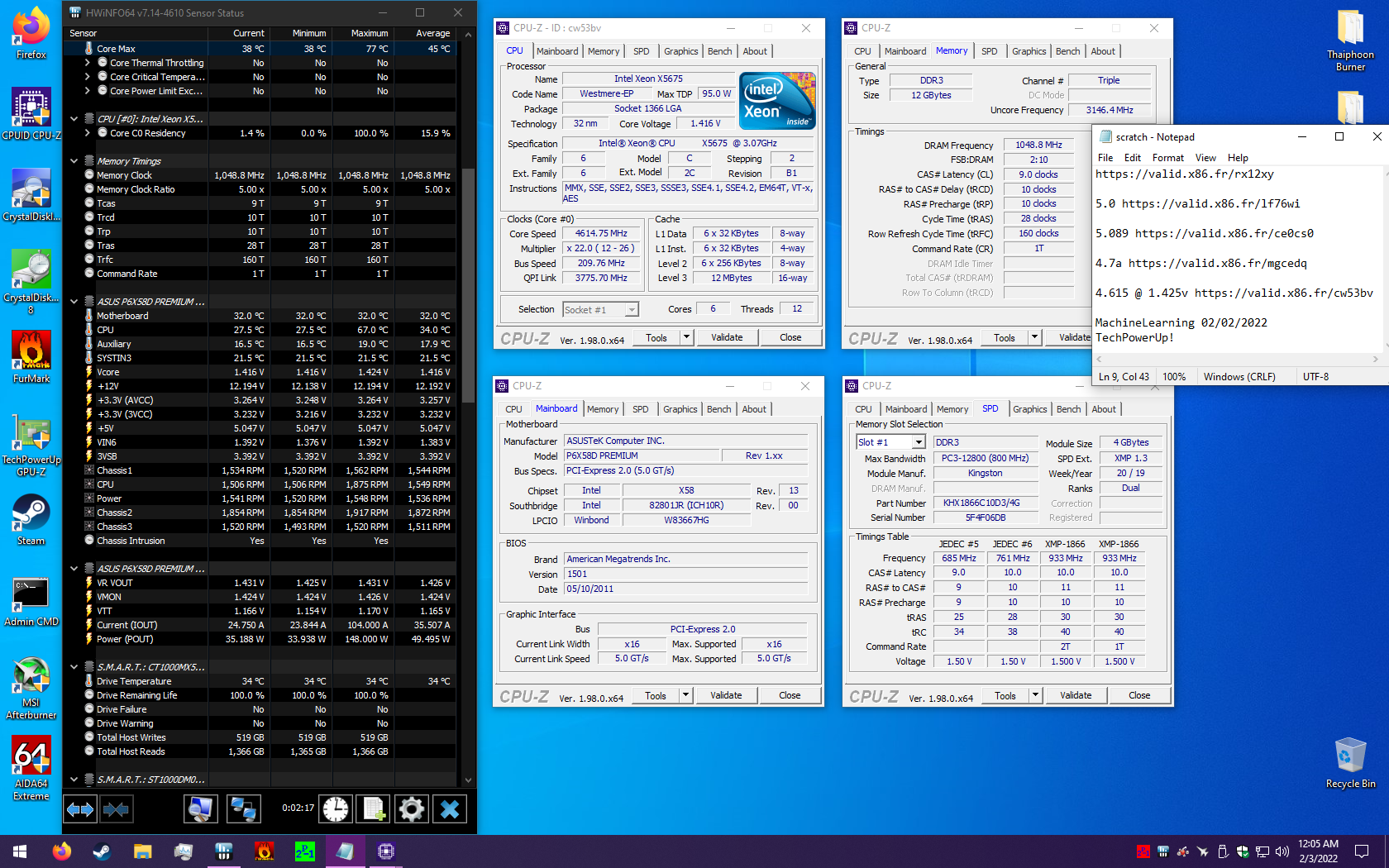Collapse Memory Timings section

[x=74, y=161]
